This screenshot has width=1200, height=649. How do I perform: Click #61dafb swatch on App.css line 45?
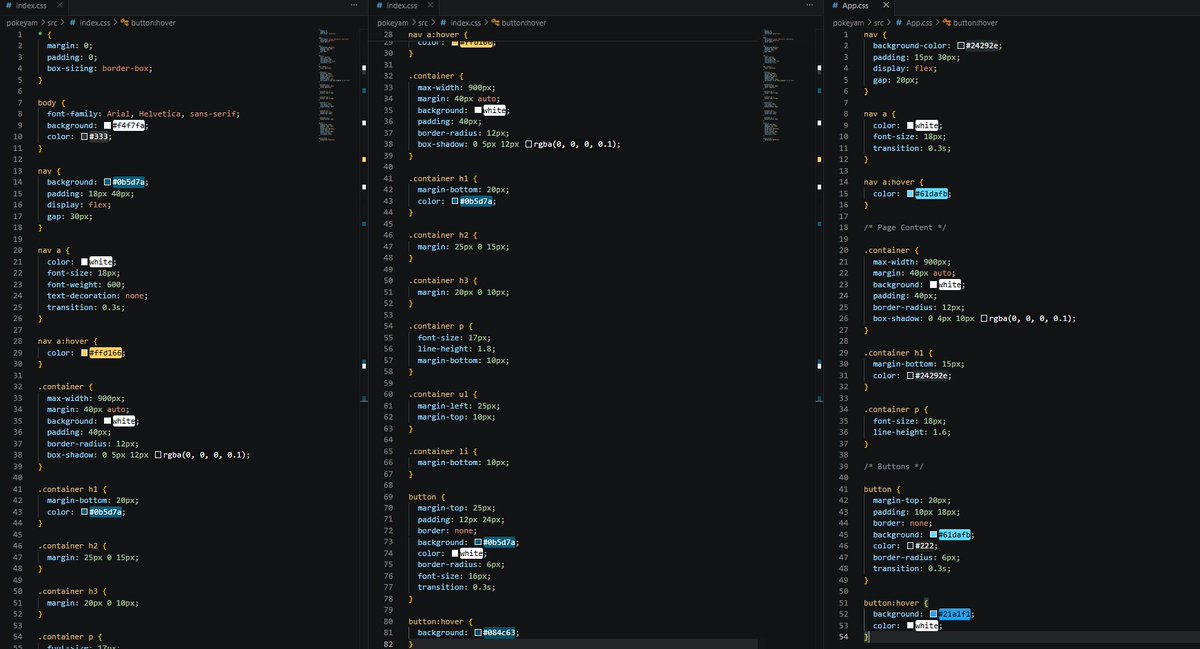click(x=934, y=535)
